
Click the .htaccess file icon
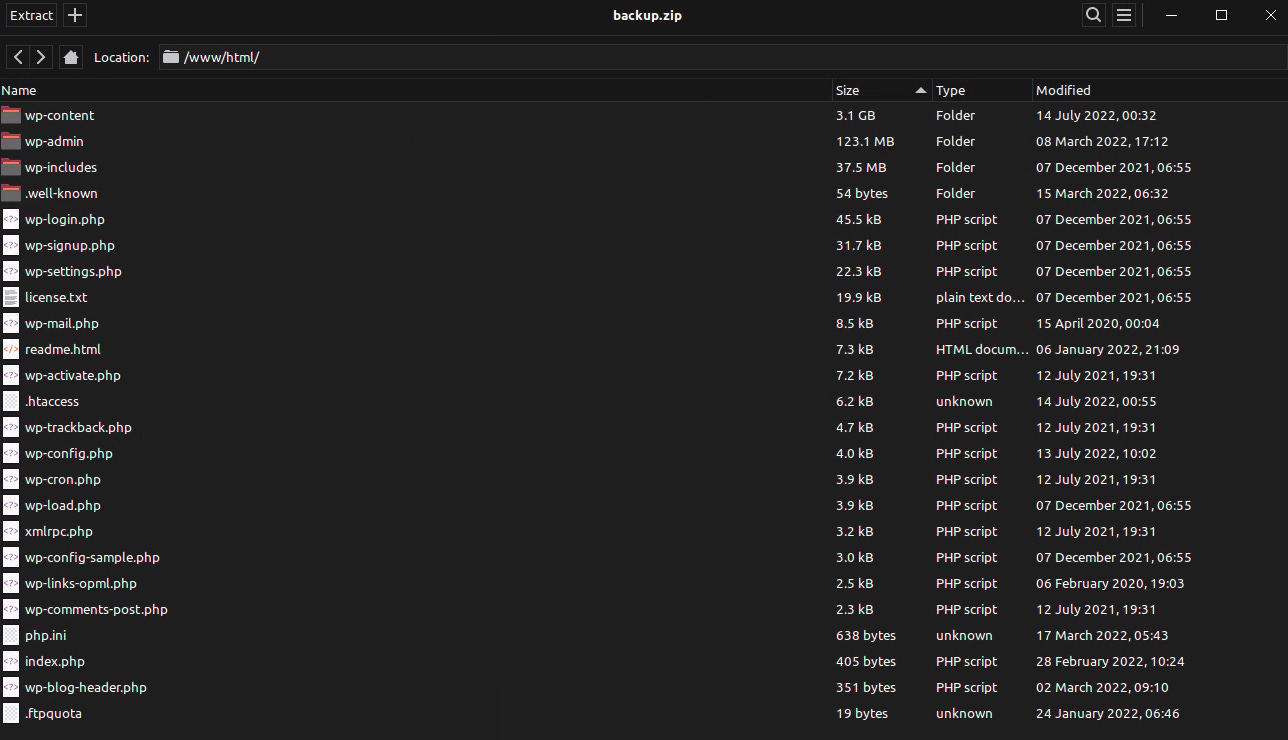11,401
